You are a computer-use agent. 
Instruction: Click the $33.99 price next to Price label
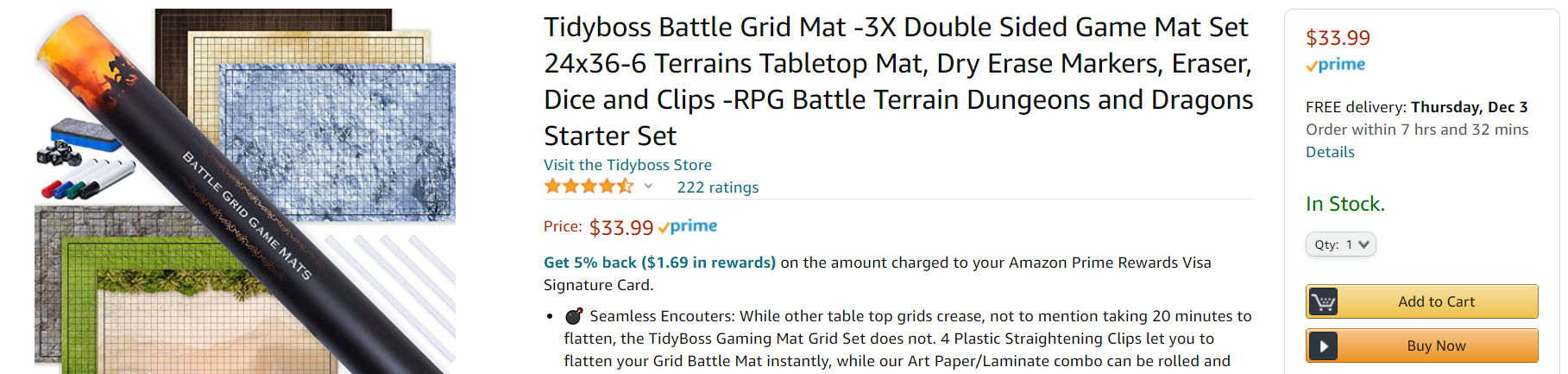click(x=620, y=228)
